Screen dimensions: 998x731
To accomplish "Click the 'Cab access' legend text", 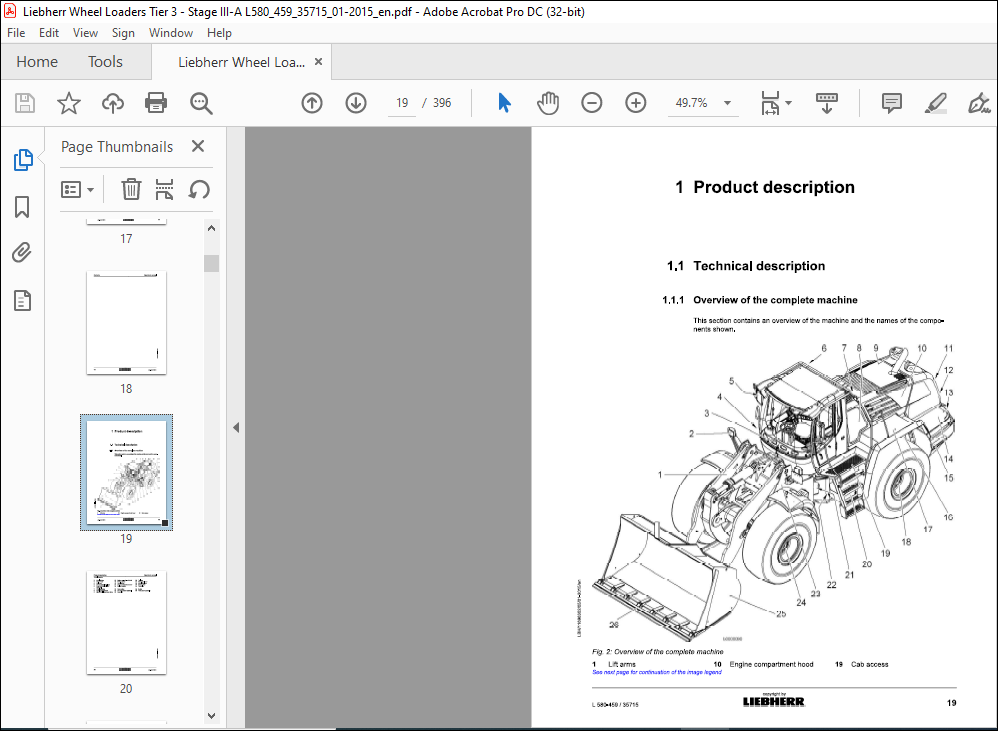I will tap(869, 664).
